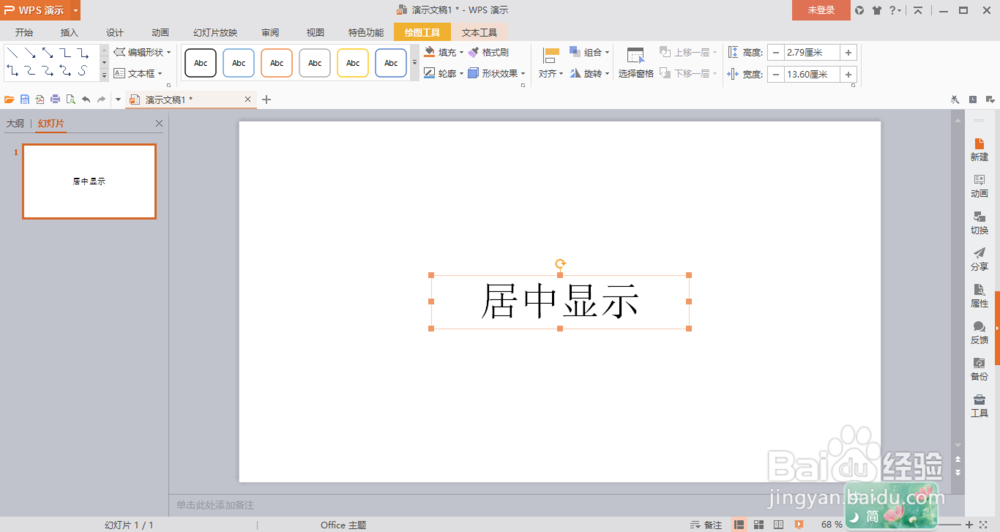
Task: Switch to normal view in status bar
Action: pyautogui.click(x=739, y=524)
